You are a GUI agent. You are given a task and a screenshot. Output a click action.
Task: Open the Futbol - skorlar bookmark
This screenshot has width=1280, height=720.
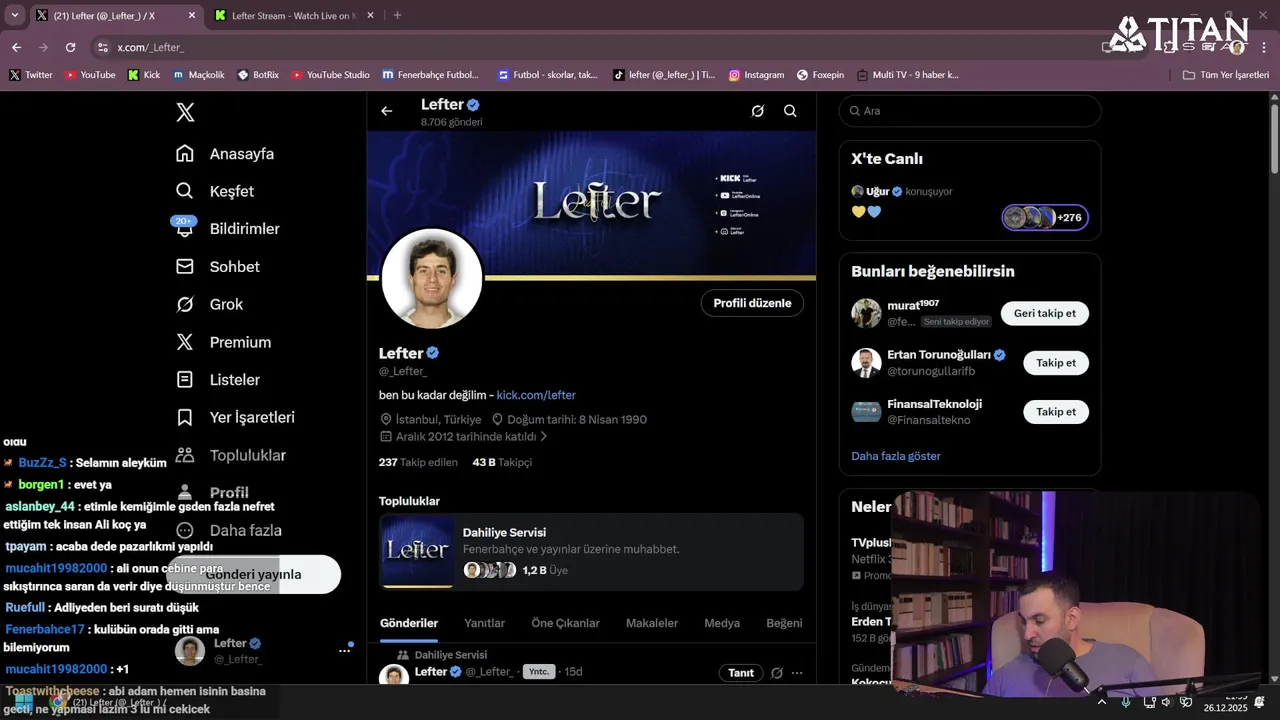point(547,75)
